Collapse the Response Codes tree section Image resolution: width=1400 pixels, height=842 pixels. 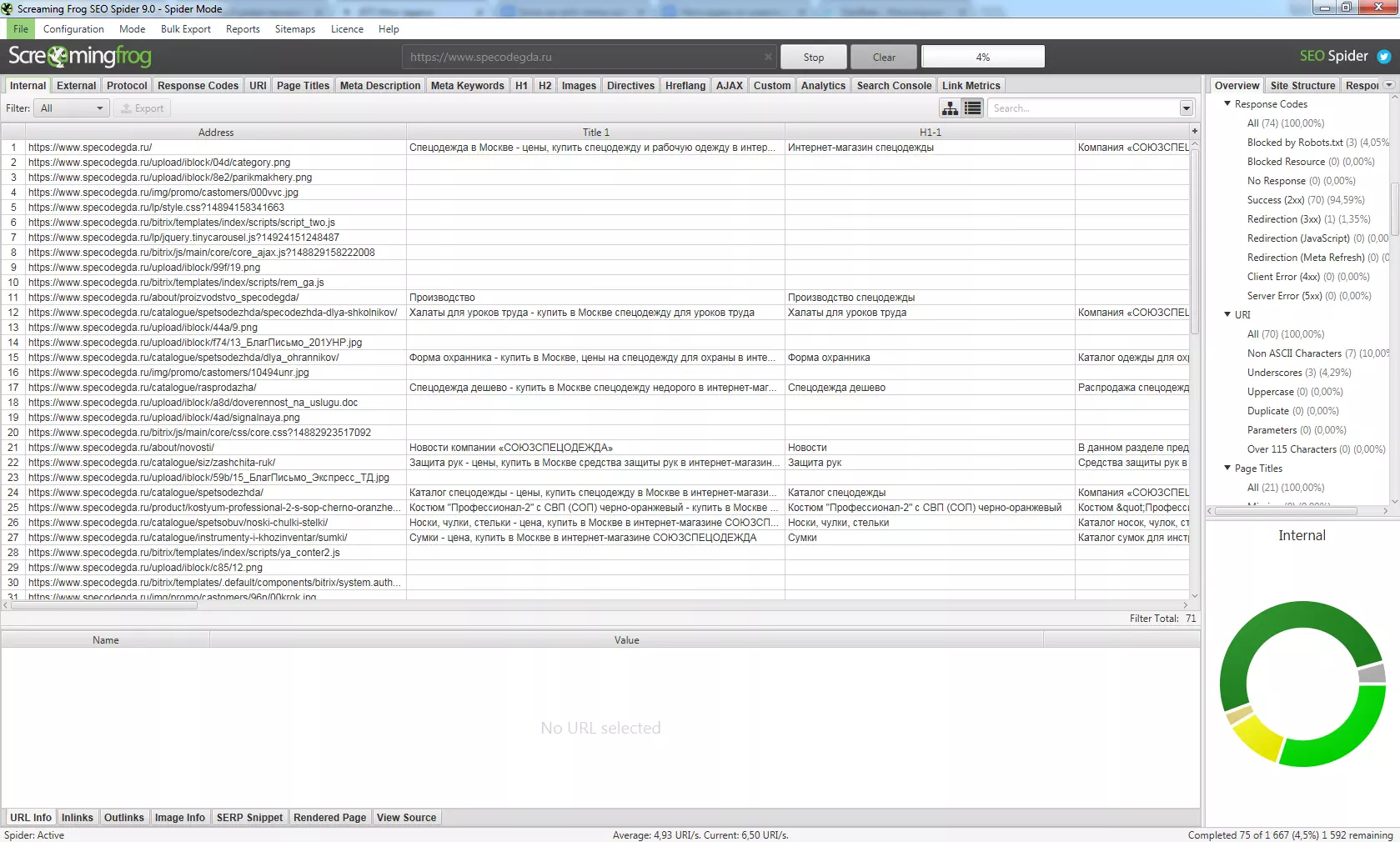point(1227,103)
